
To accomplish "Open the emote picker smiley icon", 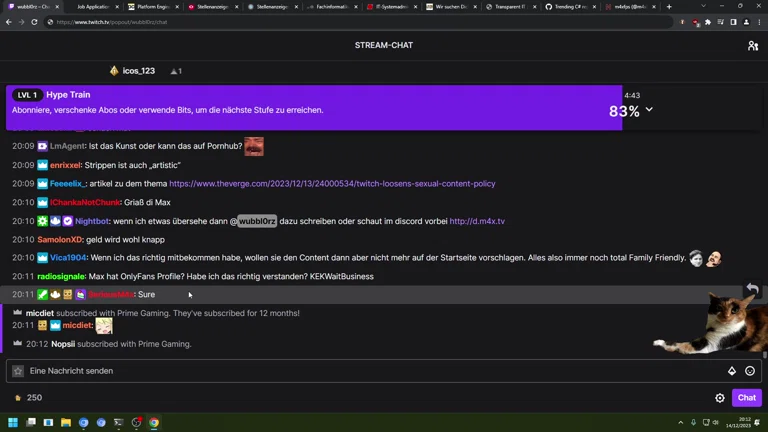I will pos(750,371).
